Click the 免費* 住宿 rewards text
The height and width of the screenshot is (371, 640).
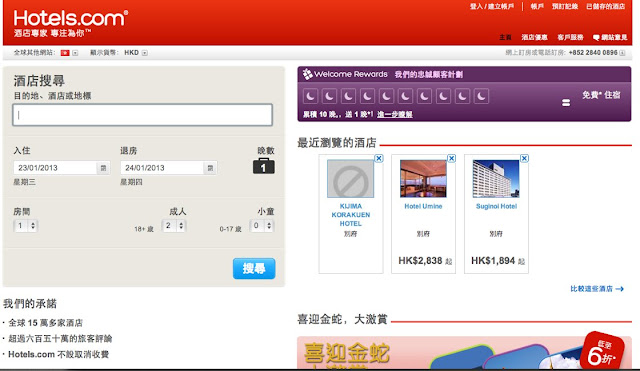coord(601,95)
